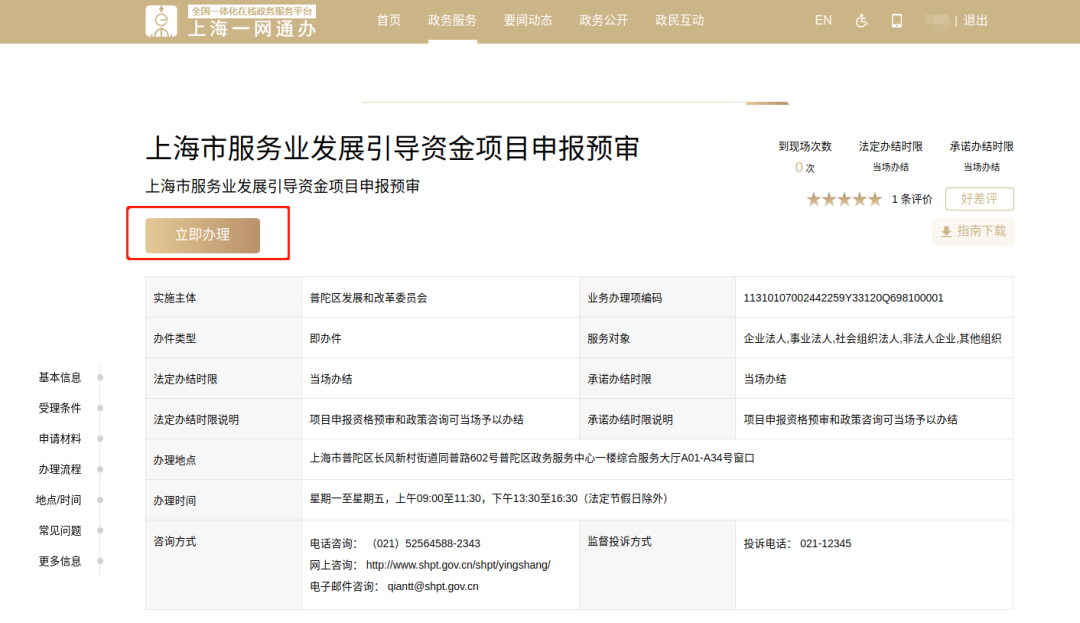
Task: Select 办理流程 in the side navigation
Action: click(60, 470)
